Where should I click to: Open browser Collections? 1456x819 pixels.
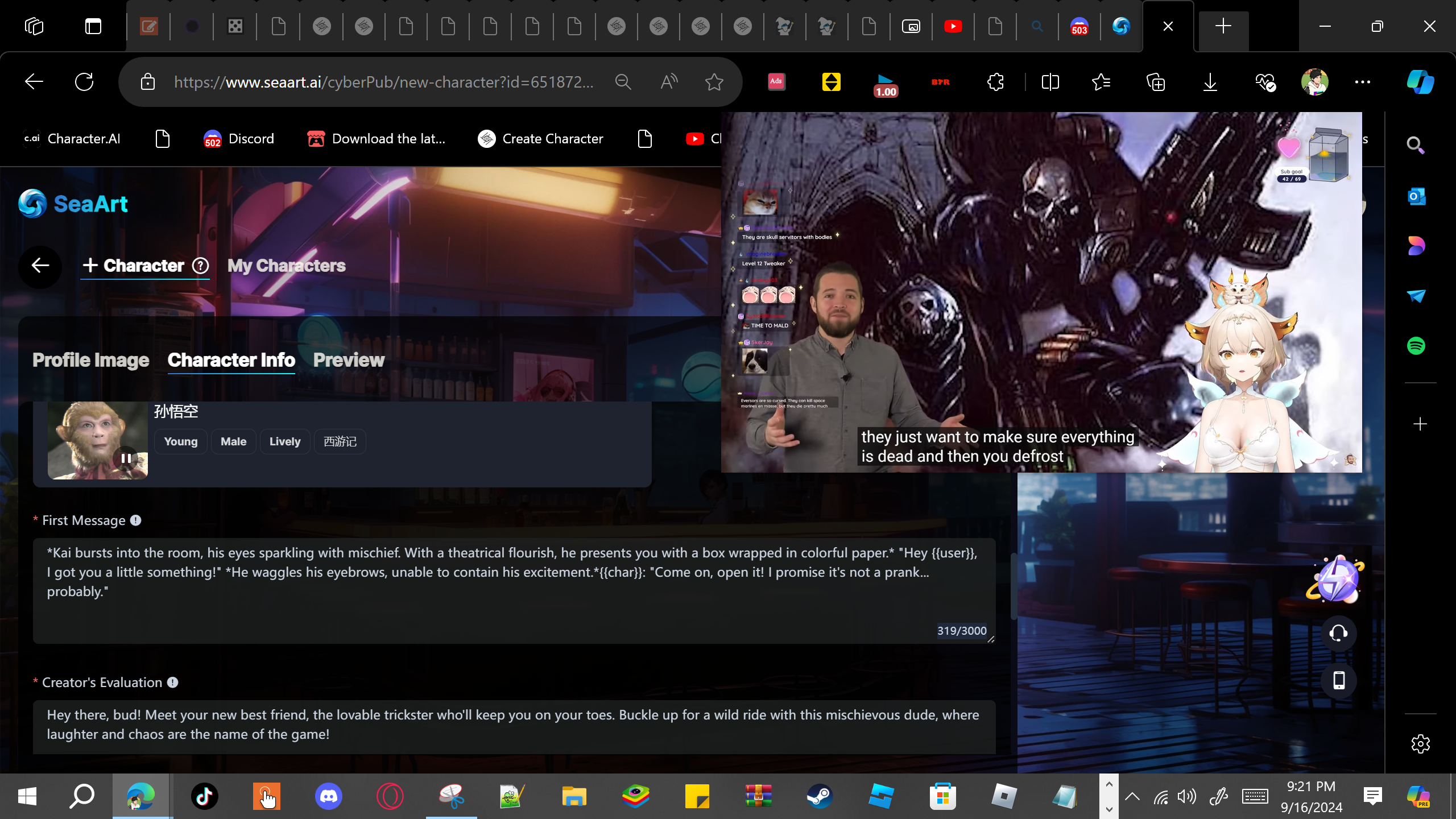pyautogui.click(x=1156, y=82)
